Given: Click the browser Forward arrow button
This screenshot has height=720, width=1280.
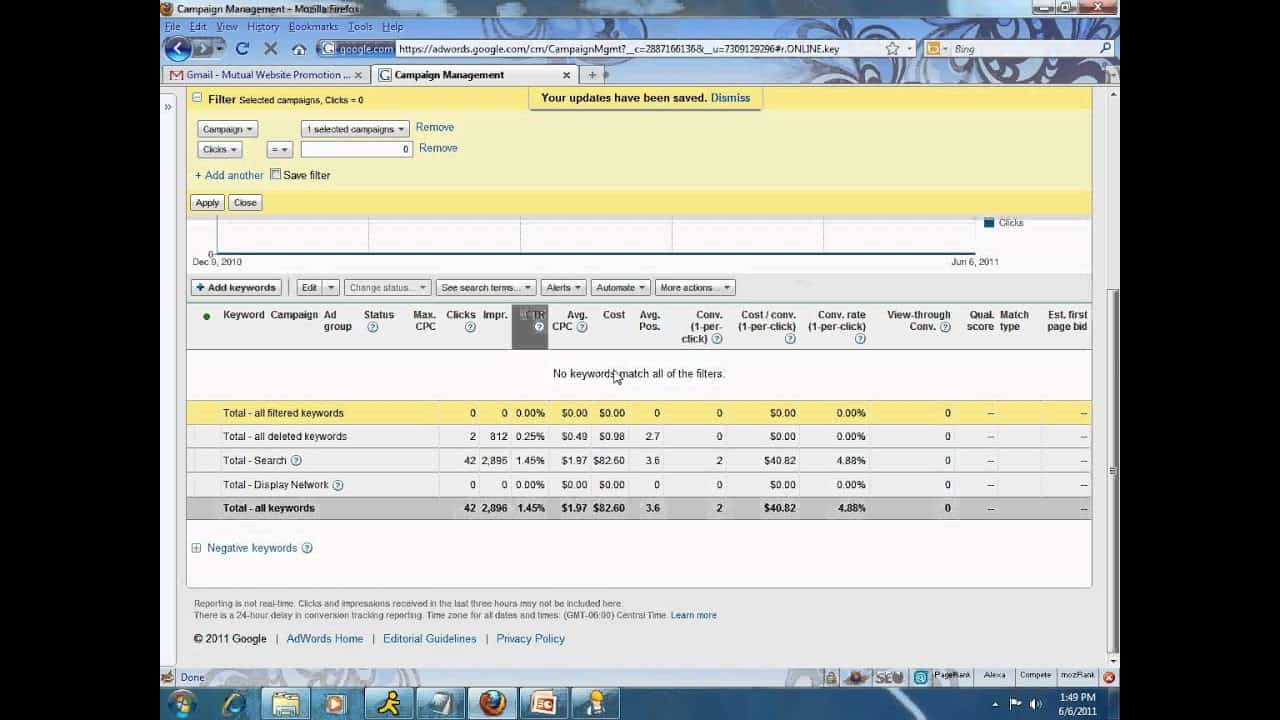Looking at the screenshot, I should (204, 48).
